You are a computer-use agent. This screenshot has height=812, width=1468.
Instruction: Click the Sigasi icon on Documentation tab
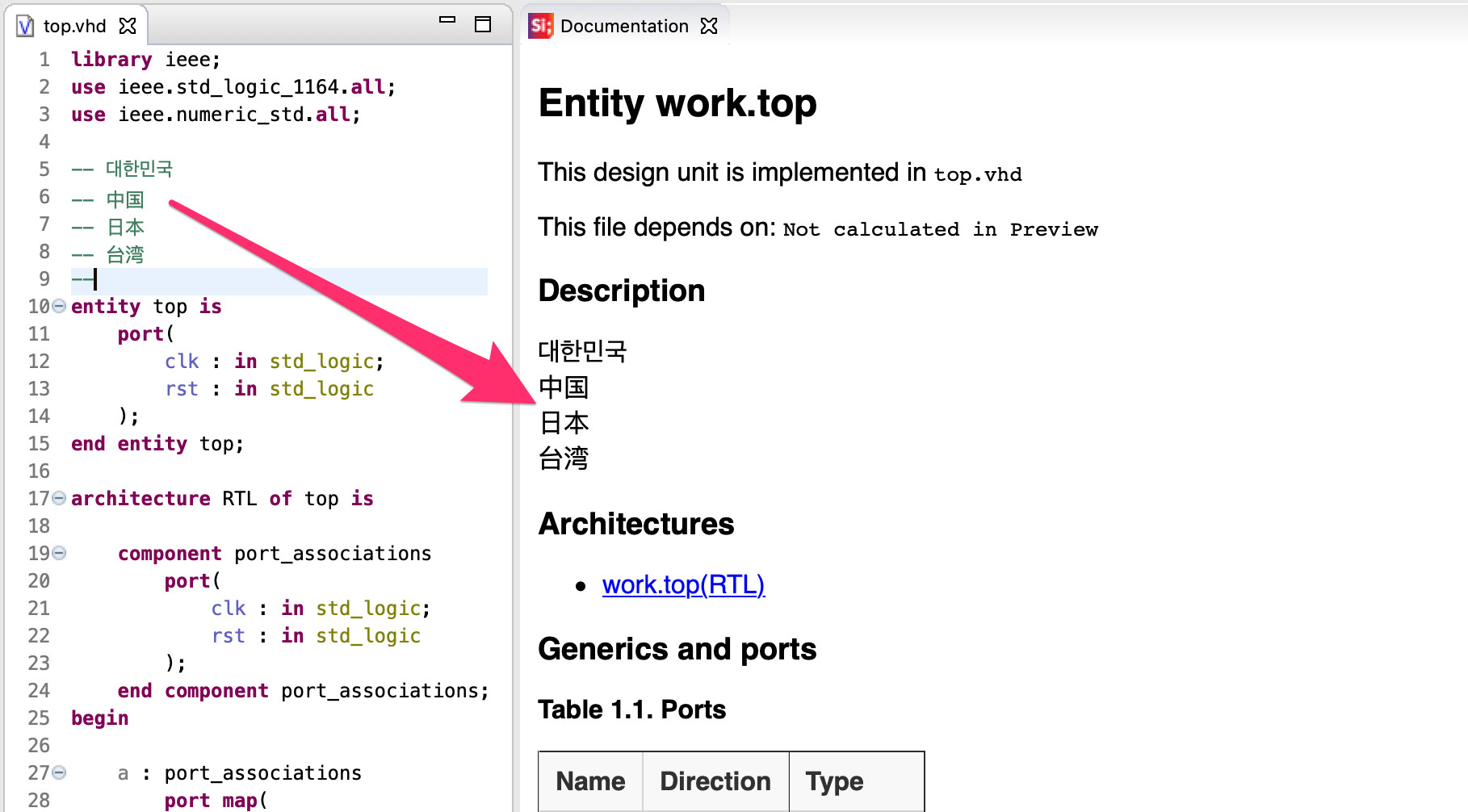click(x=540, y=26)
